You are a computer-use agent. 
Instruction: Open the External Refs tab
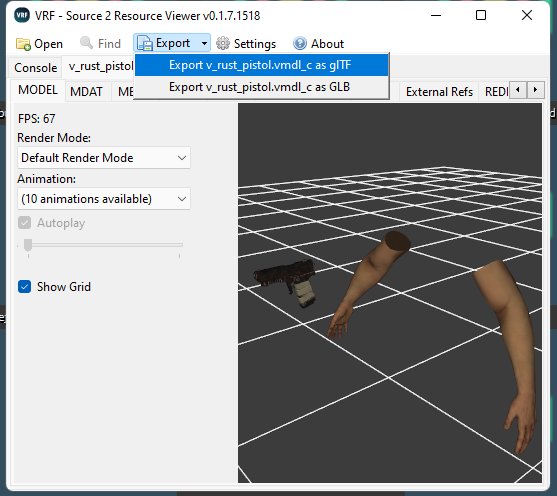(x=439, y=92)
